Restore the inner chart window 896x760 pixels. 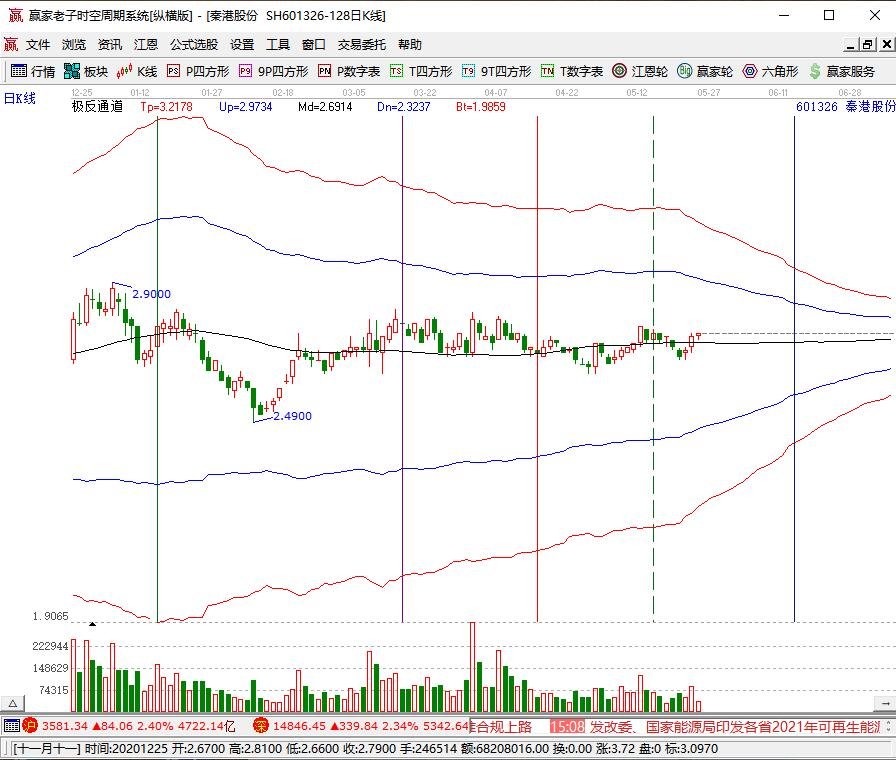point(867,45)
